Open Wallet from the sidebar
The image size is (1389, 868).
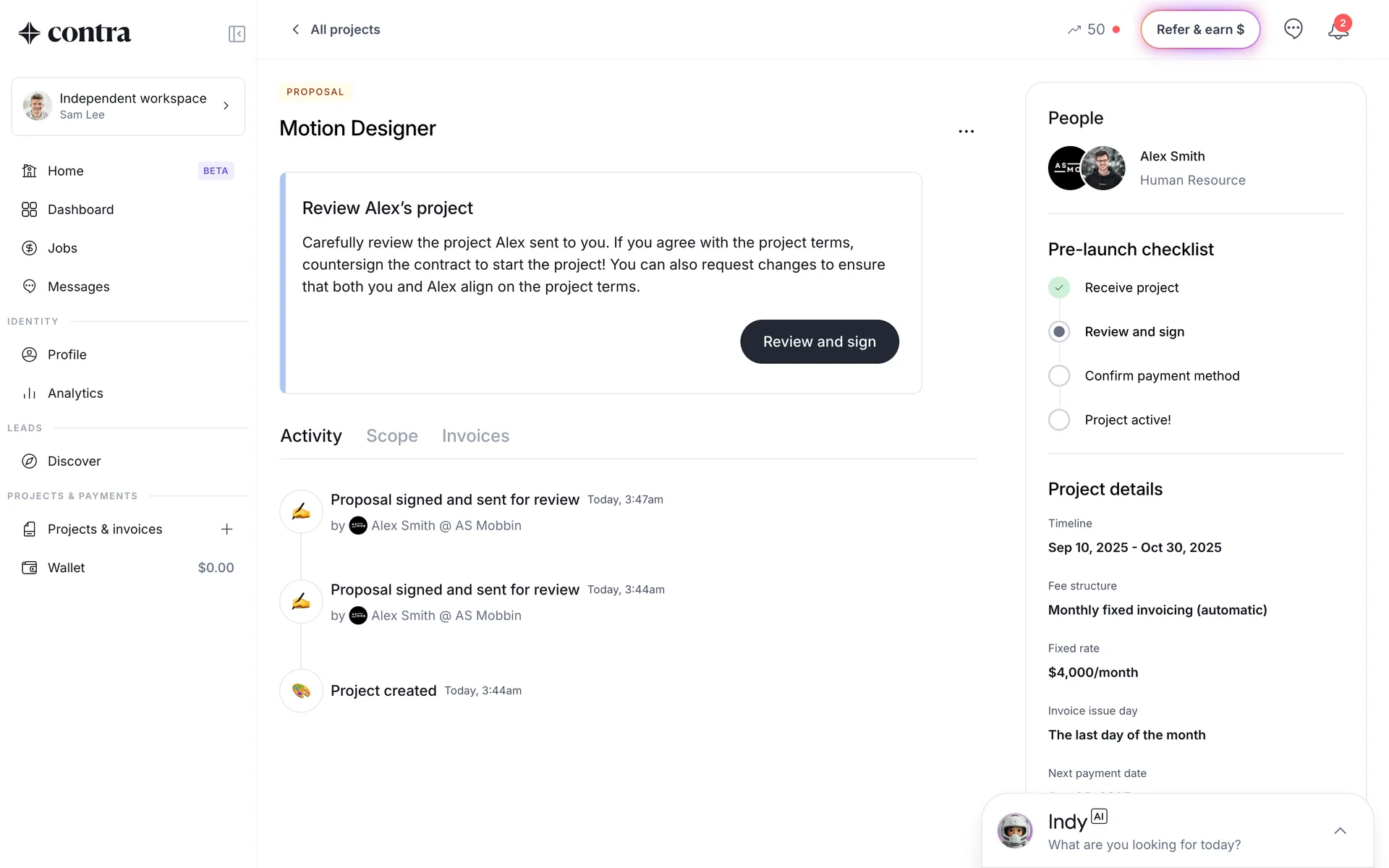click(67, 568)
